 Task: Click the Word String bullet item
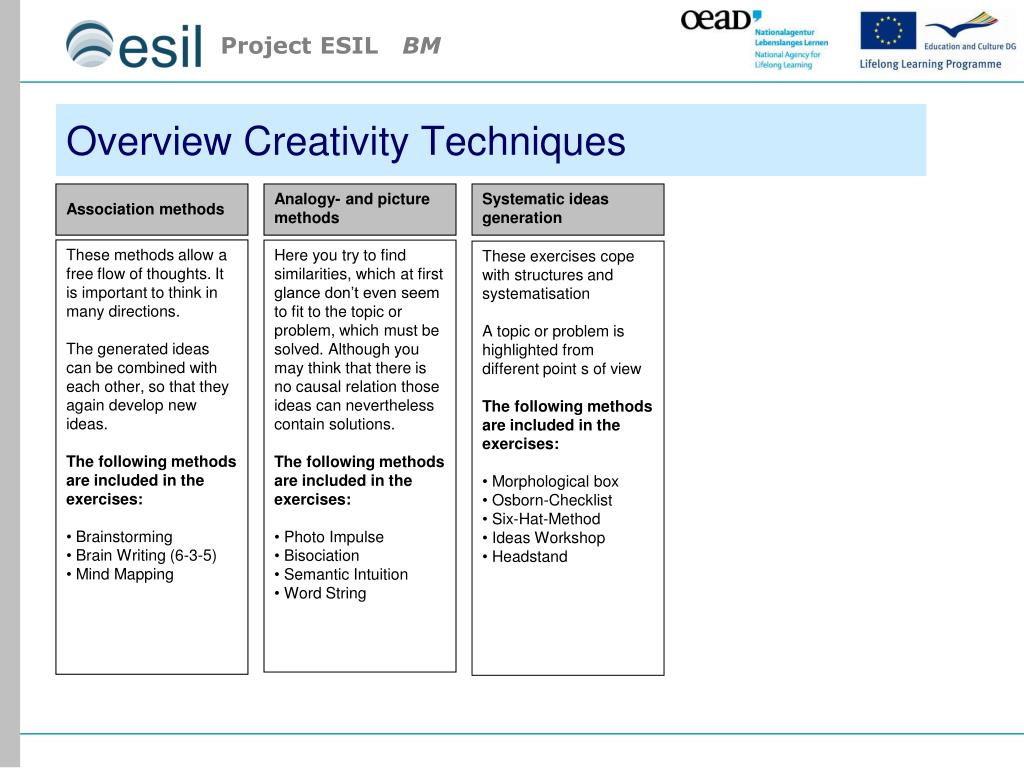point(320,593)
